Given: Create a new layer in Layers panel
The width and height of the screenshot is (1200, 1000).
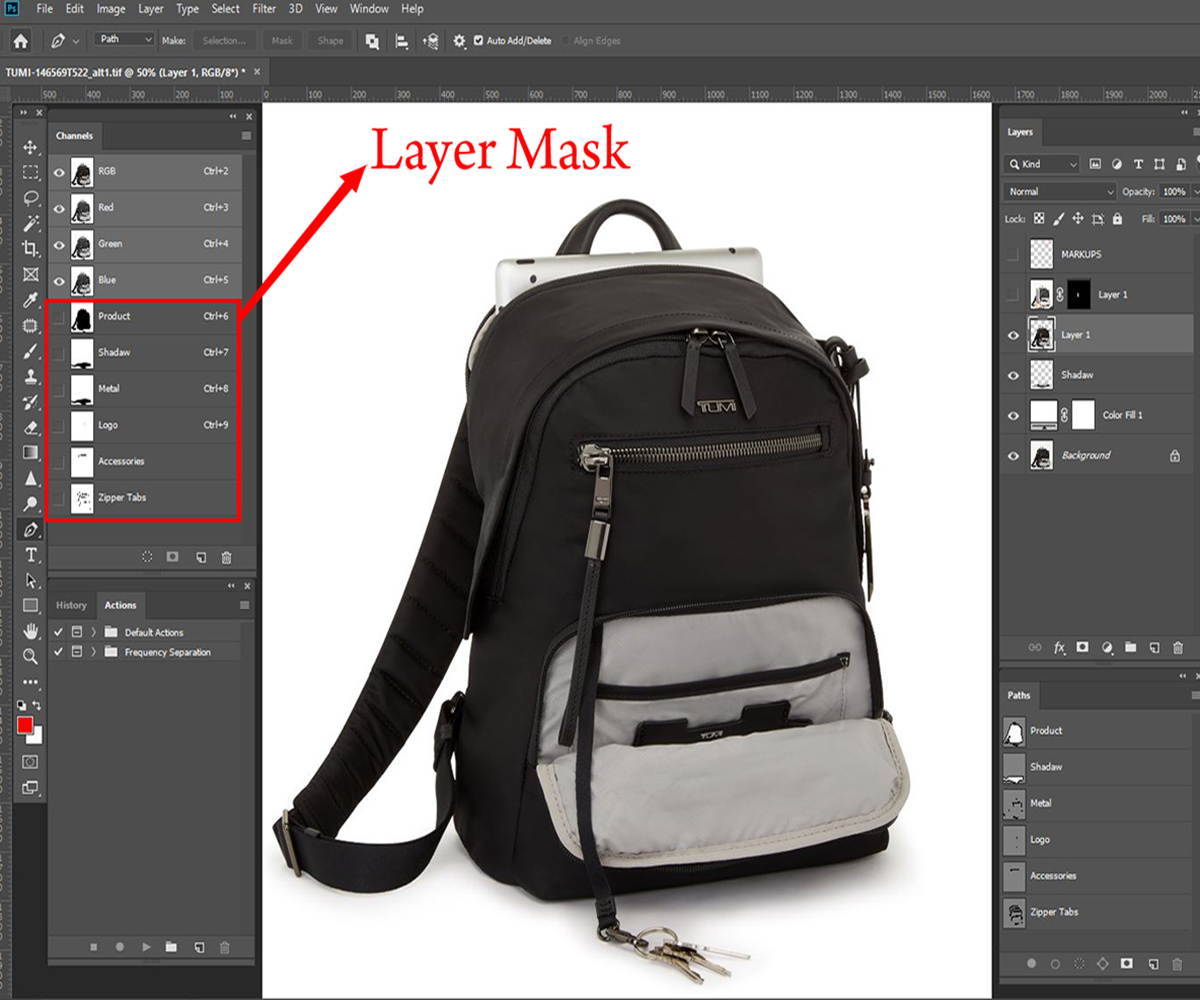Looking at the screenshot, I should (x=1153, y=647).
